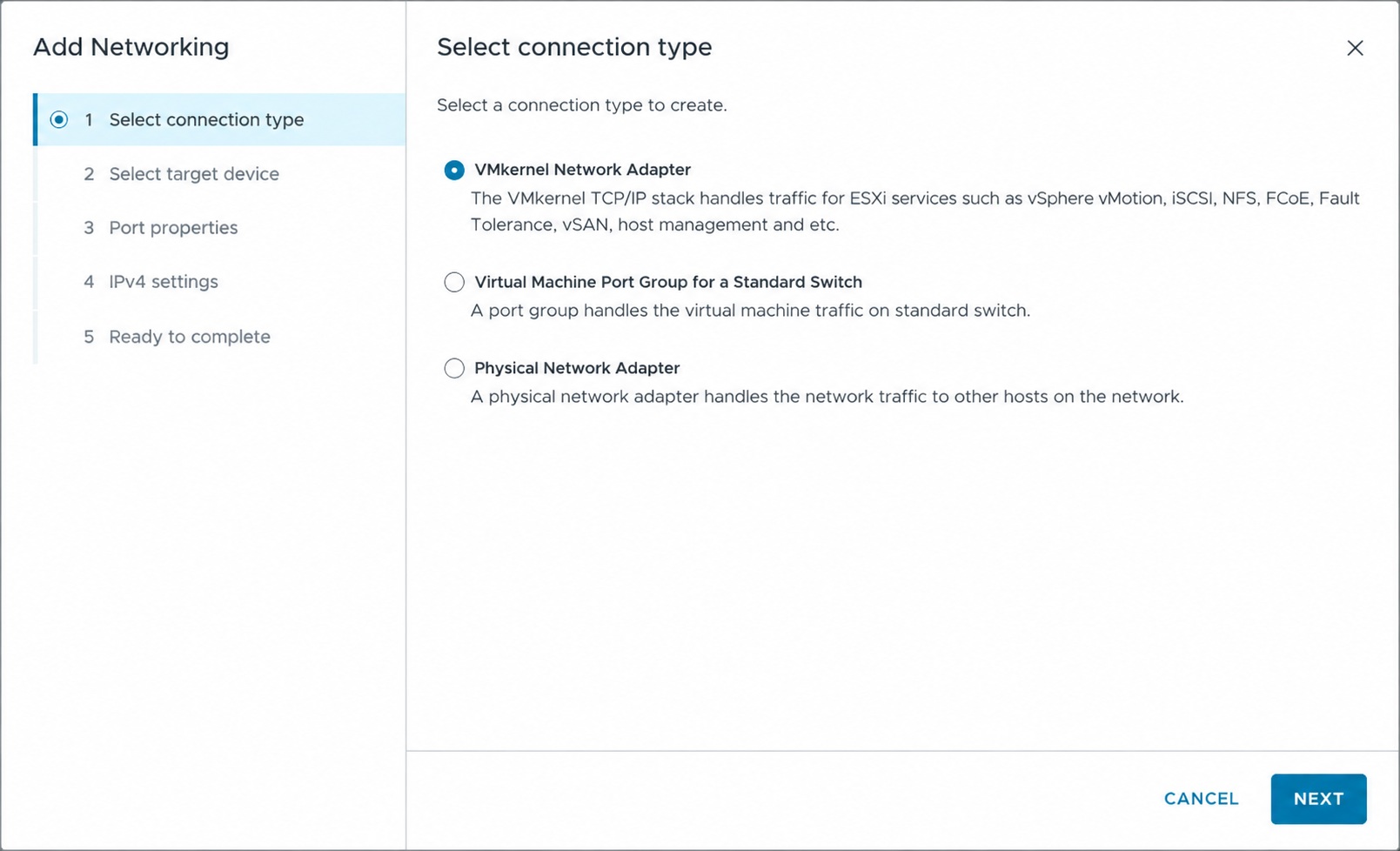Click the VMkernel Network Adapter label
Image resolution: width=1400 pixels, height=851 pixels.
tap(582, 170)
